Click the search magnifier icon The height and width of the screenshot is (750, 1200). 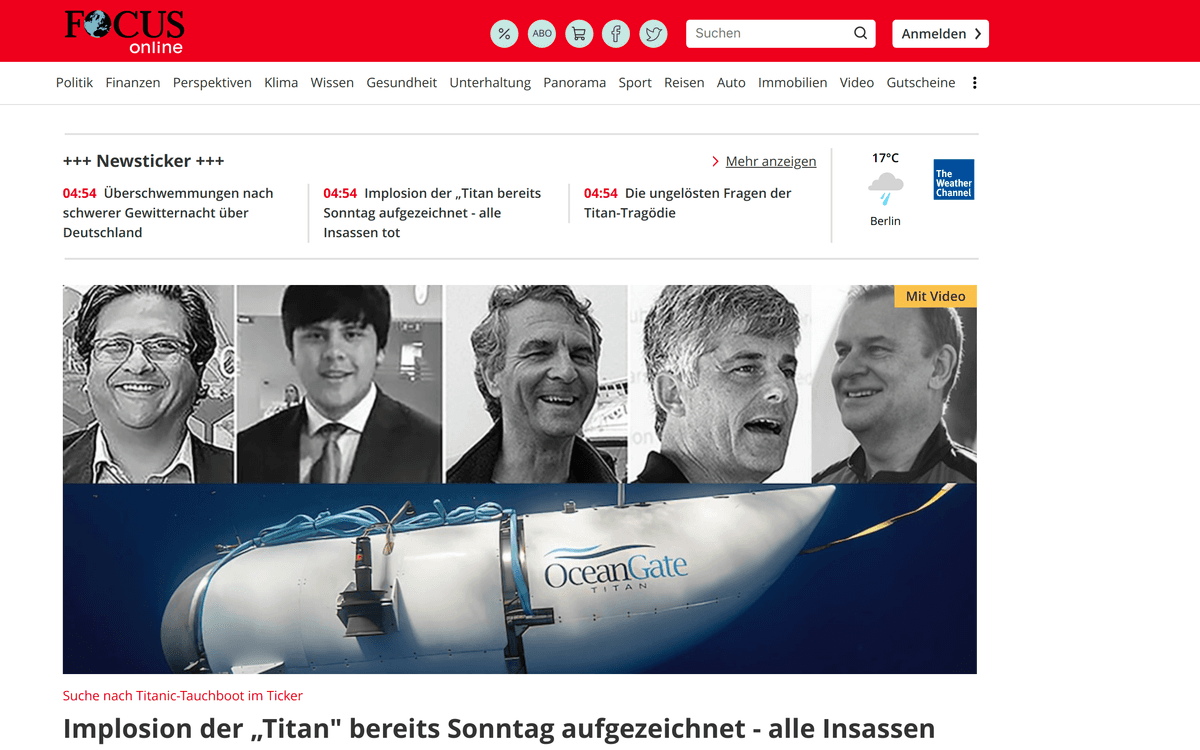pos(860,33)
